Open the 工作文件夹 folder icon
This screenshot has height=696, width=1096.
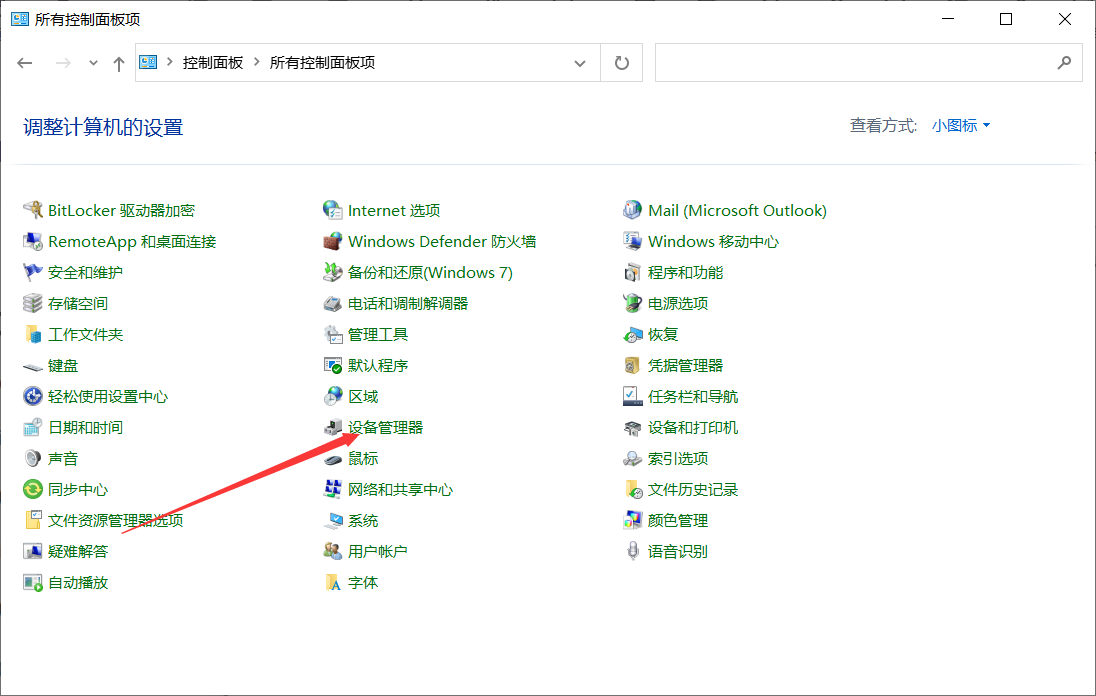(x=32, y=335)
